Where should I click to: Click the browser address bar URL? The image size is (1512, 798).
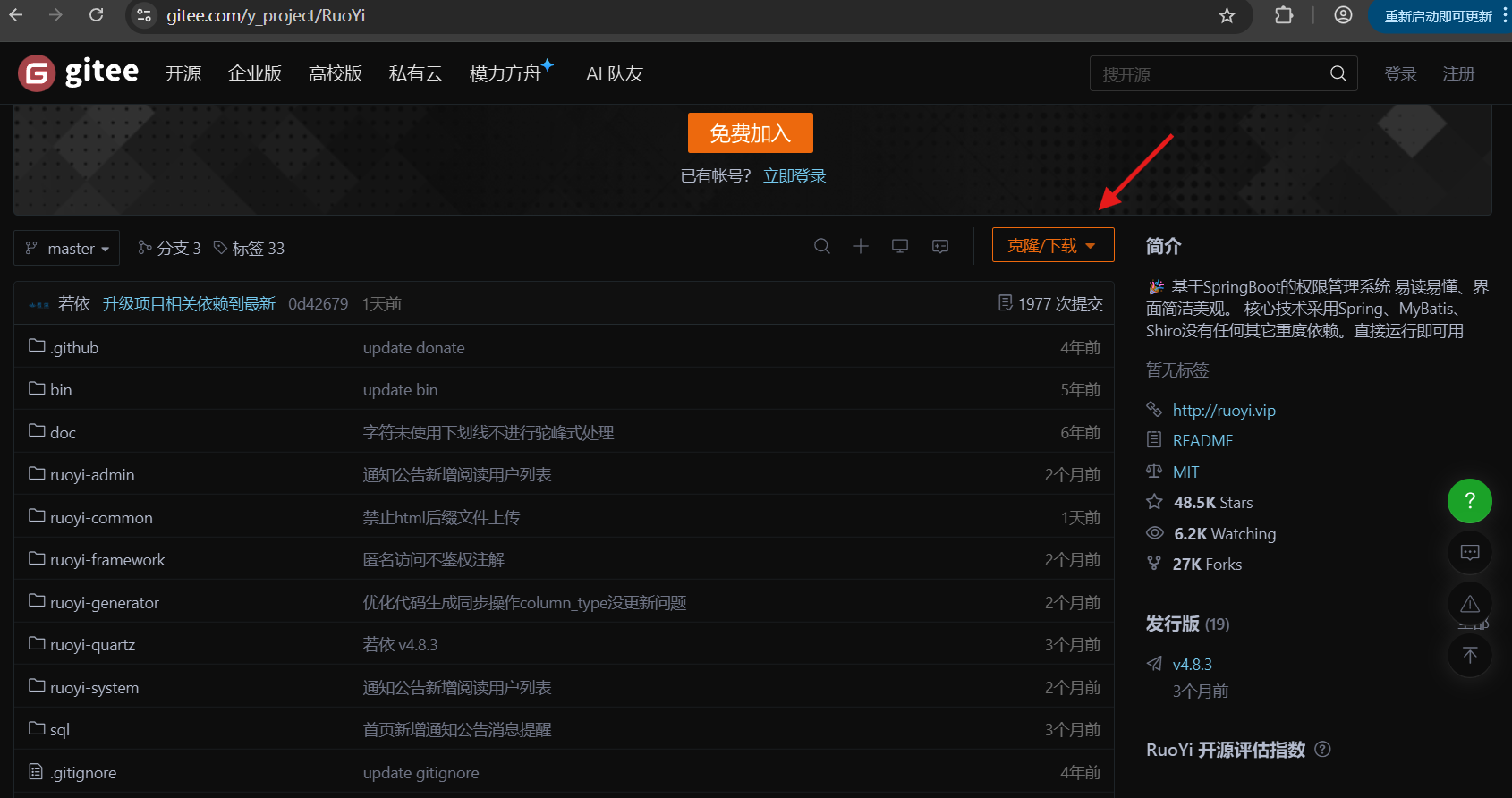pos(266,15)
